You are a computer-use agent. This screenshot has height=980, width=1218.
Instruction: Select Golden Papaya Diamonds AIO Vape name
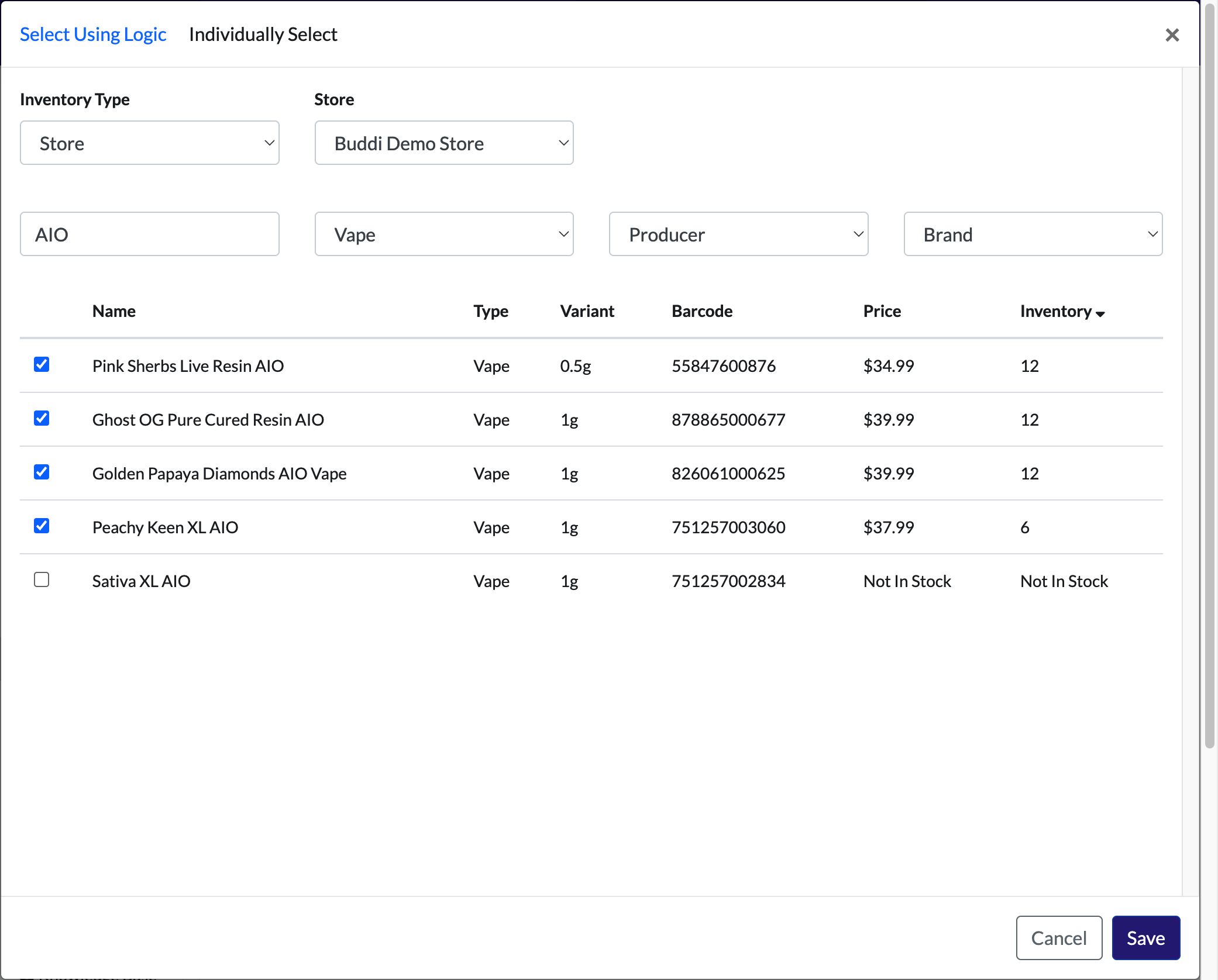click(x=219, y=474)
